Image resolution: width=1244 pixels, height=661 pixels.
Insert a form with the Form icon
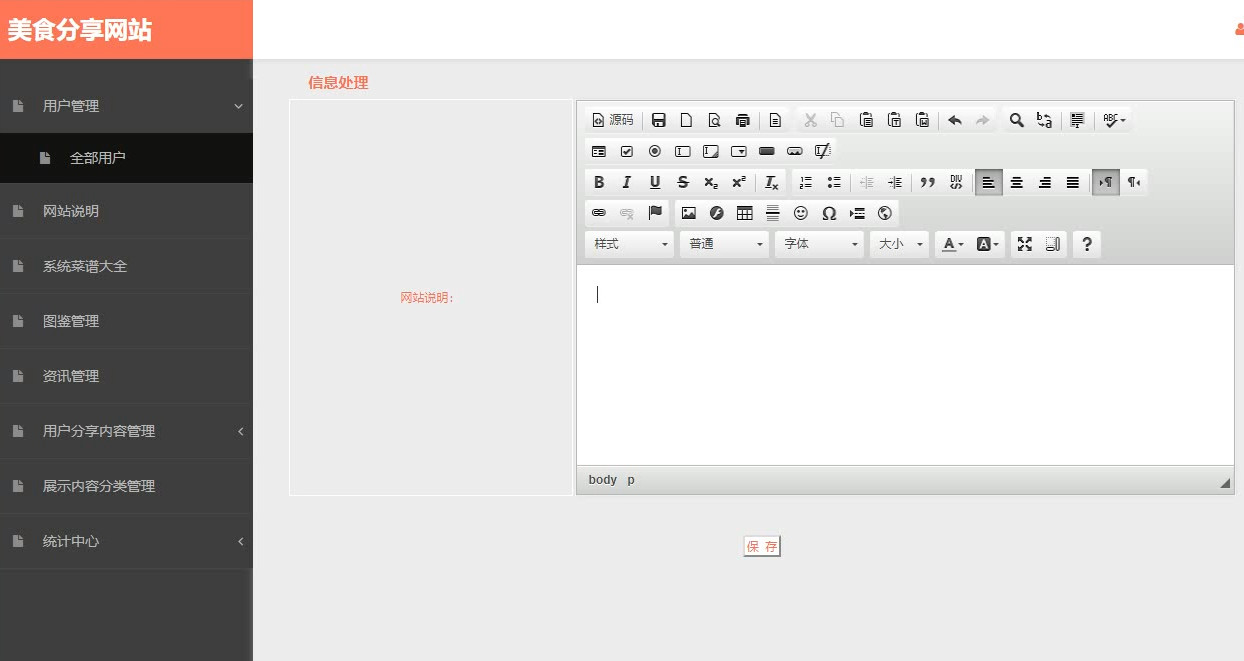tap(599, 151)
